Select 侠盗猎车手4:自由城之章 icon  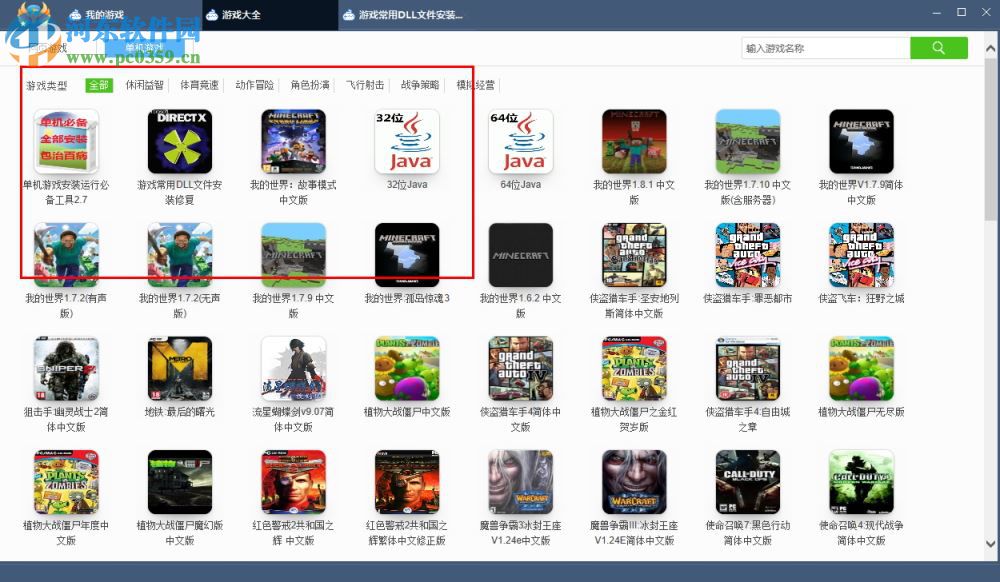tap(747, 368)
